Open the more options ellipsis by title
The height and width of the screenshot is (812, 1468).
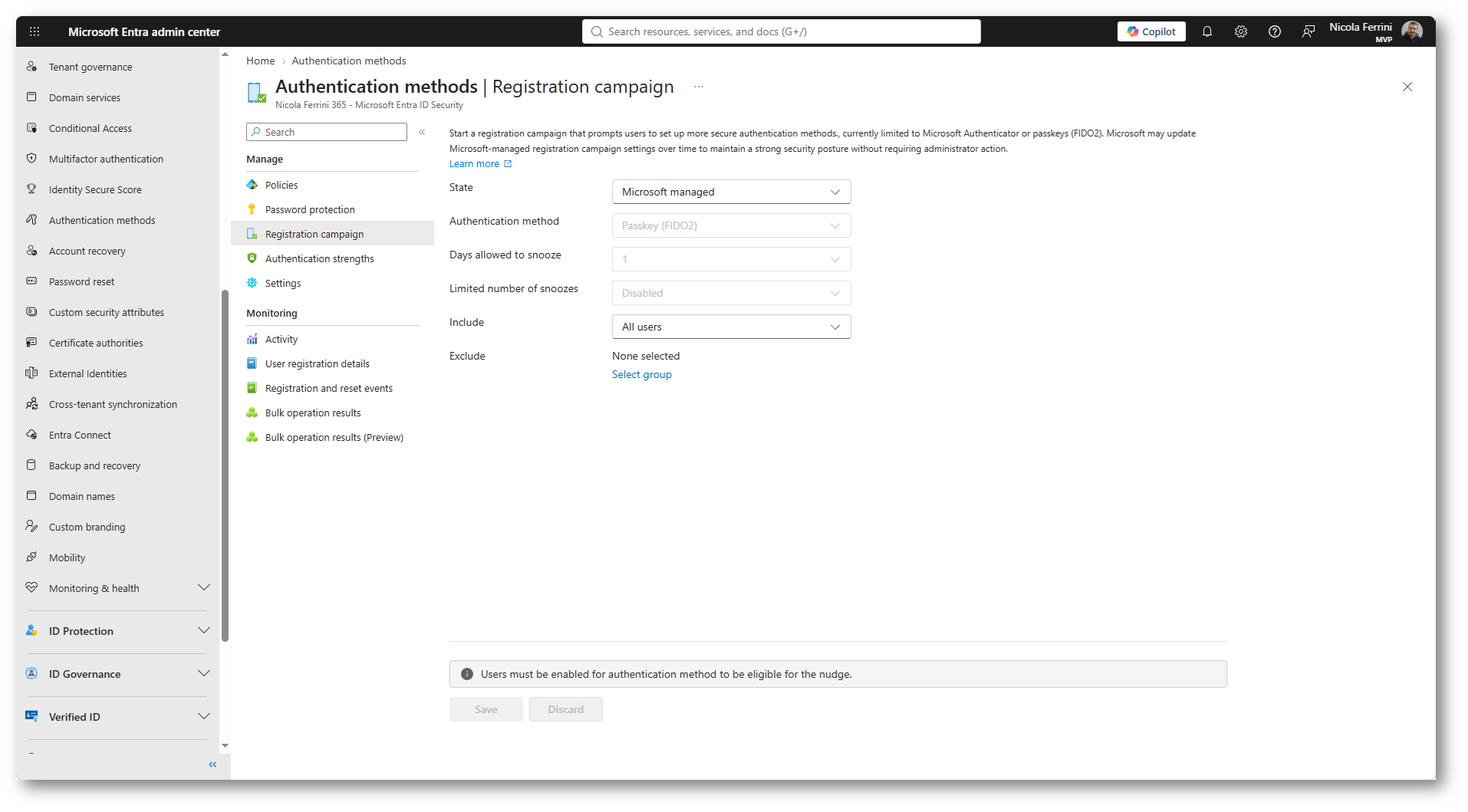699,87
